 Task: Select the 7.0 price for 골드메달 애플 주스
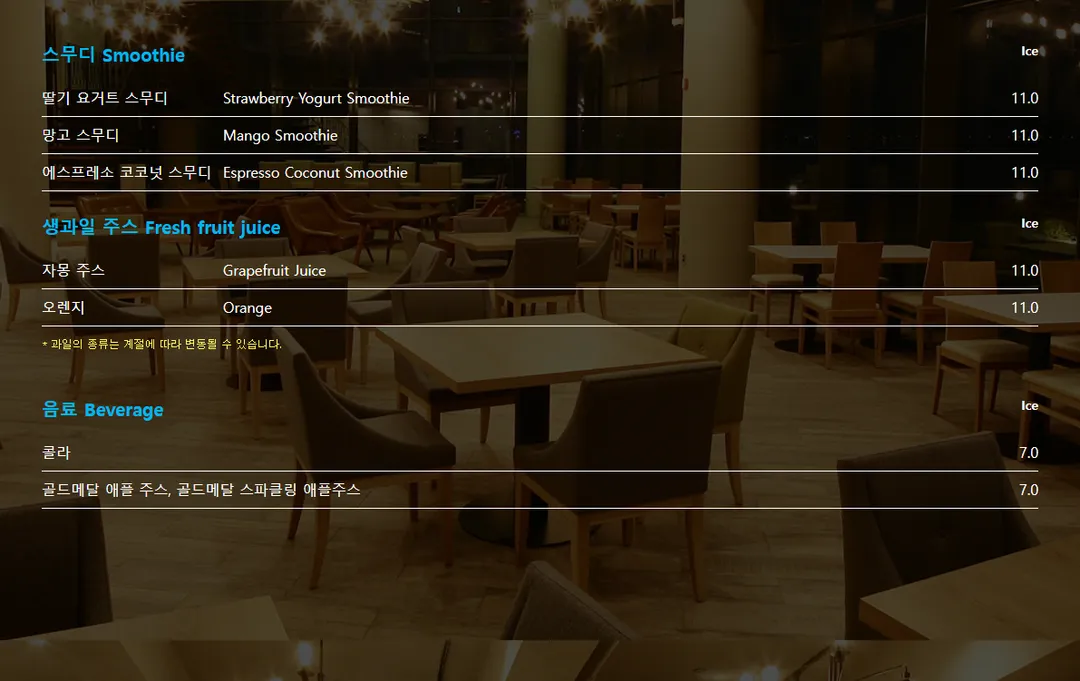[x=1028, y=490]
